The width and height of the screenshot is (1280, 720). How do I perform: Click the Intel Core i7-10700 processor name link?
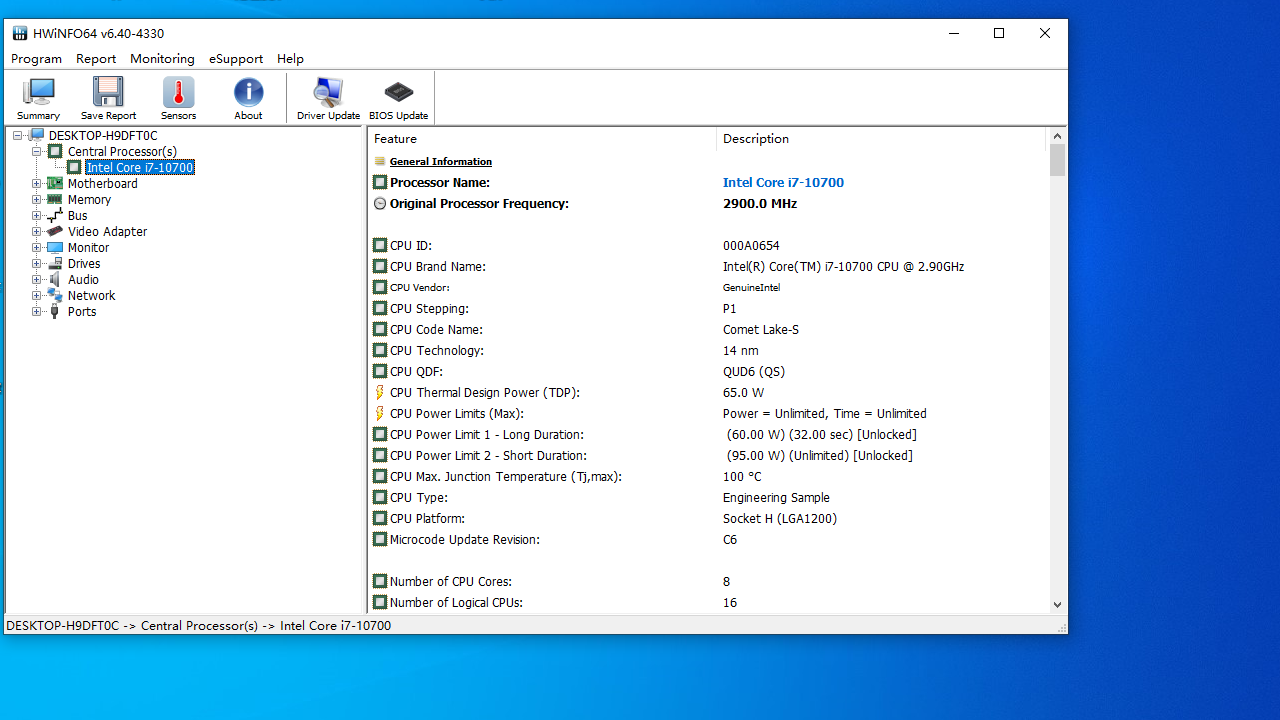783,183
